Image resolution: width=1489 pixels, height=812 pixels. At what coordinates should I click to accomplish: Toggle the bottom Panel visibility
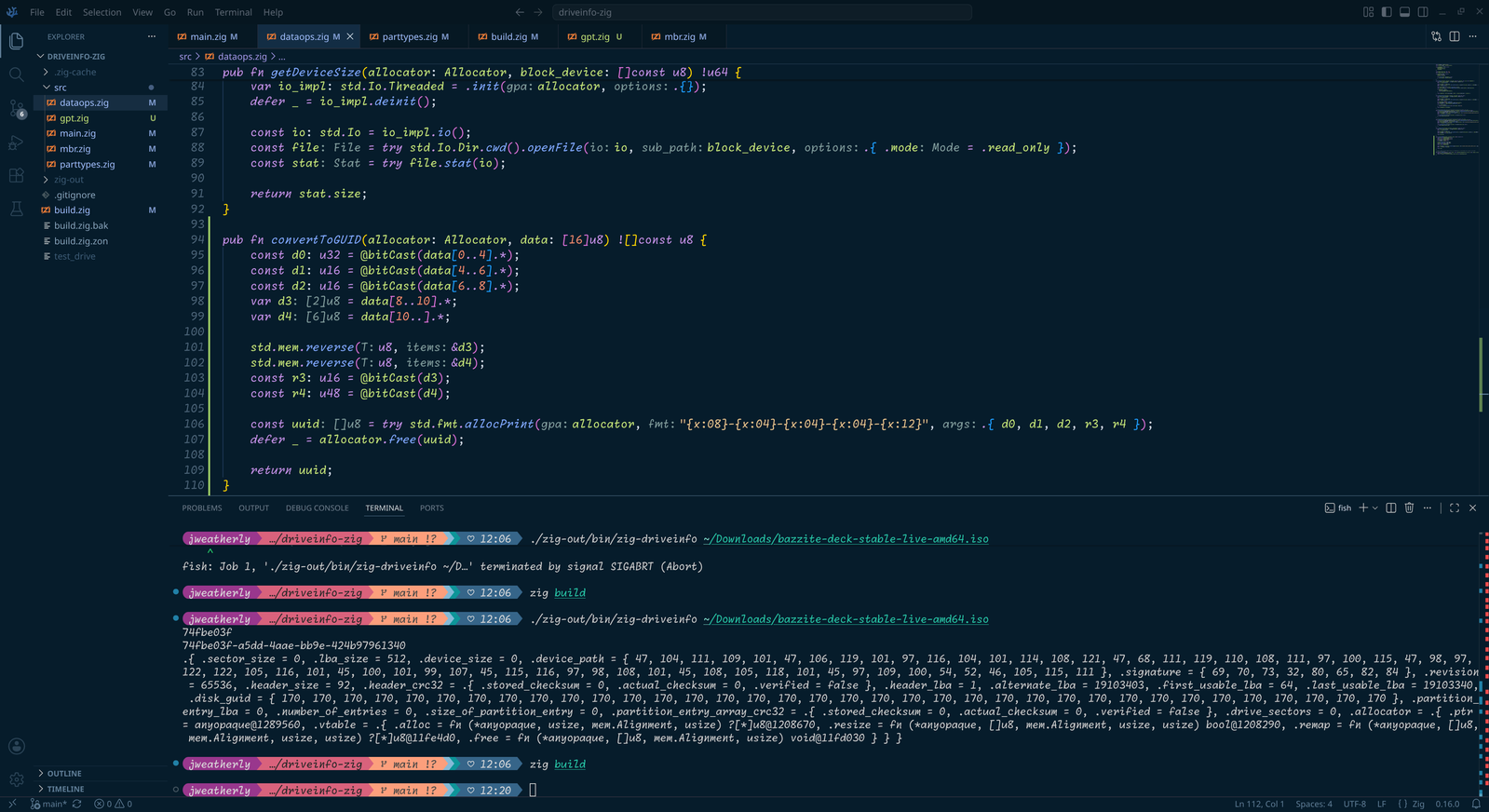(x=1404, y=12)
